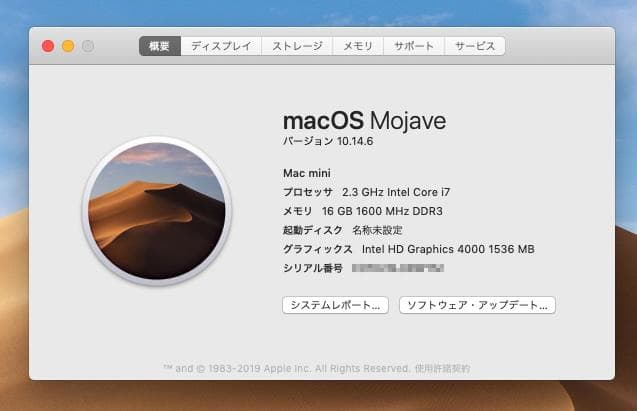Click the プロセッサ label
The image size is (637, 411).
tap(308, 192)
